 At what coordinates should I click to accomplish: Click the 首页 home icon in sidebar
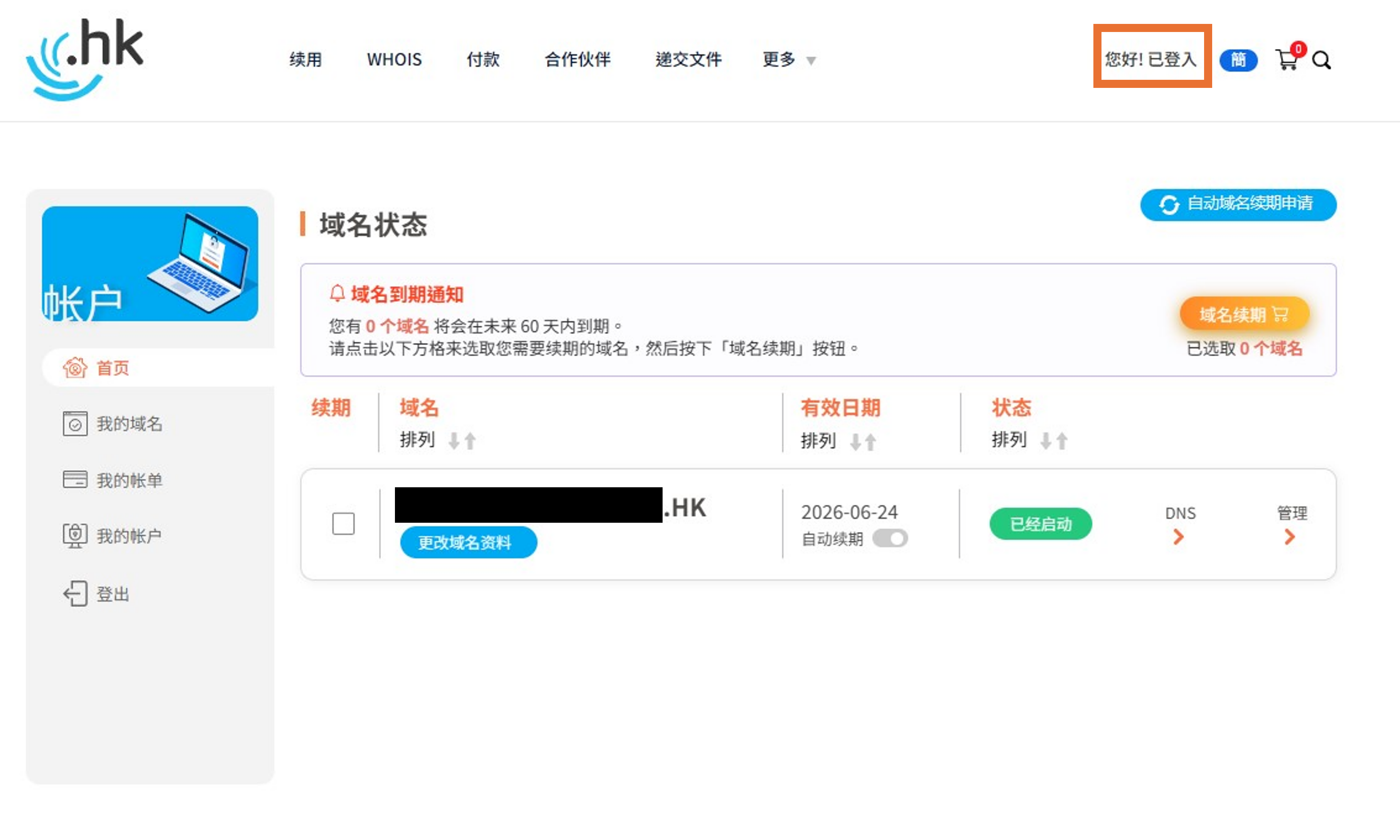coord(75,368)
